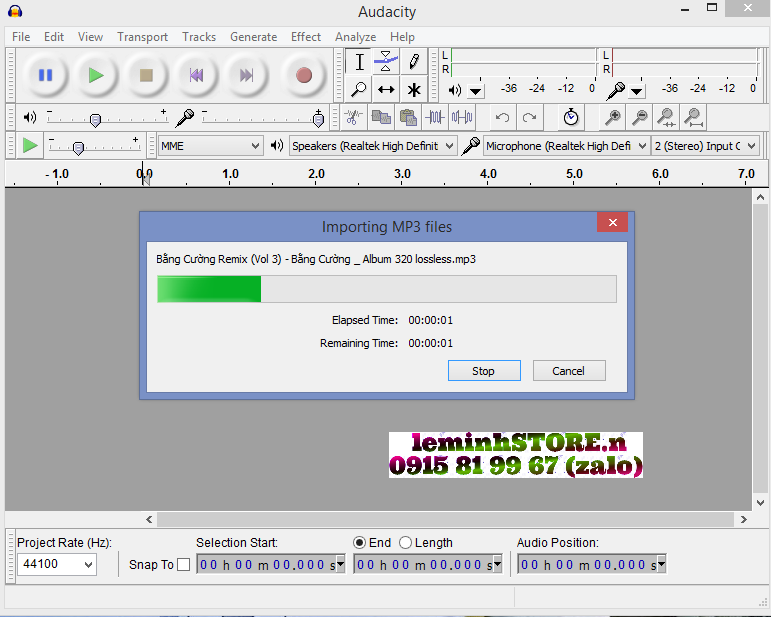Select the End radio button

(x=359, y=543)
